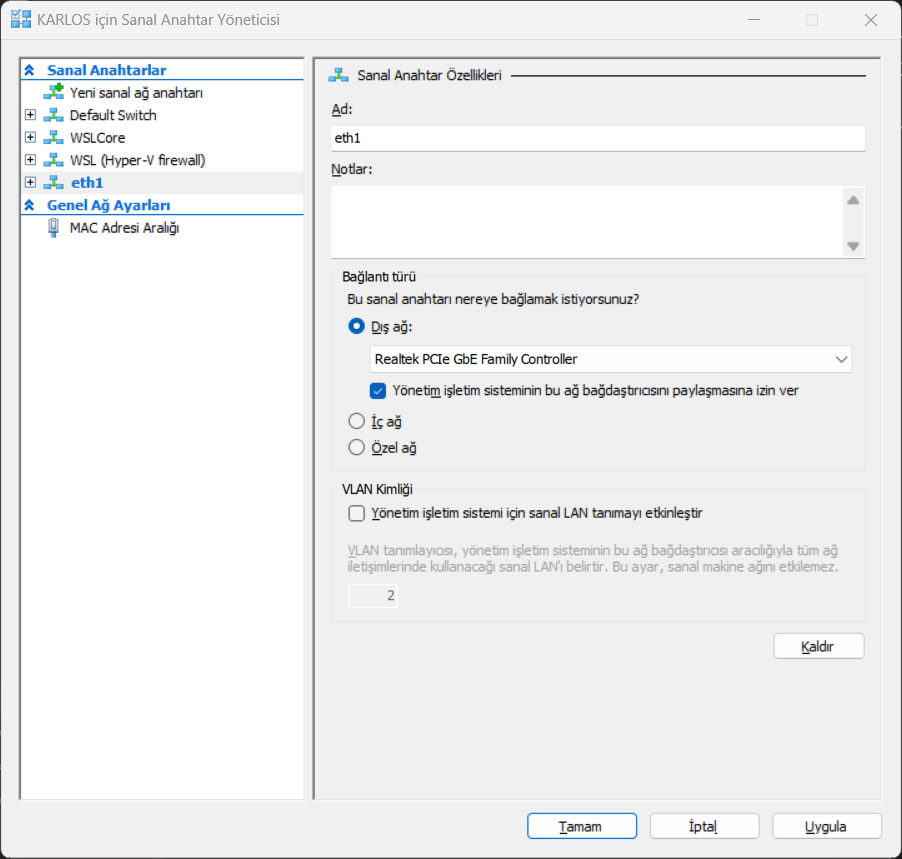Image resolution: width=902 pixels, height=859 pixels.
Task: Click the MAC Adresi Aralığı icon
Action: (53, 228)
